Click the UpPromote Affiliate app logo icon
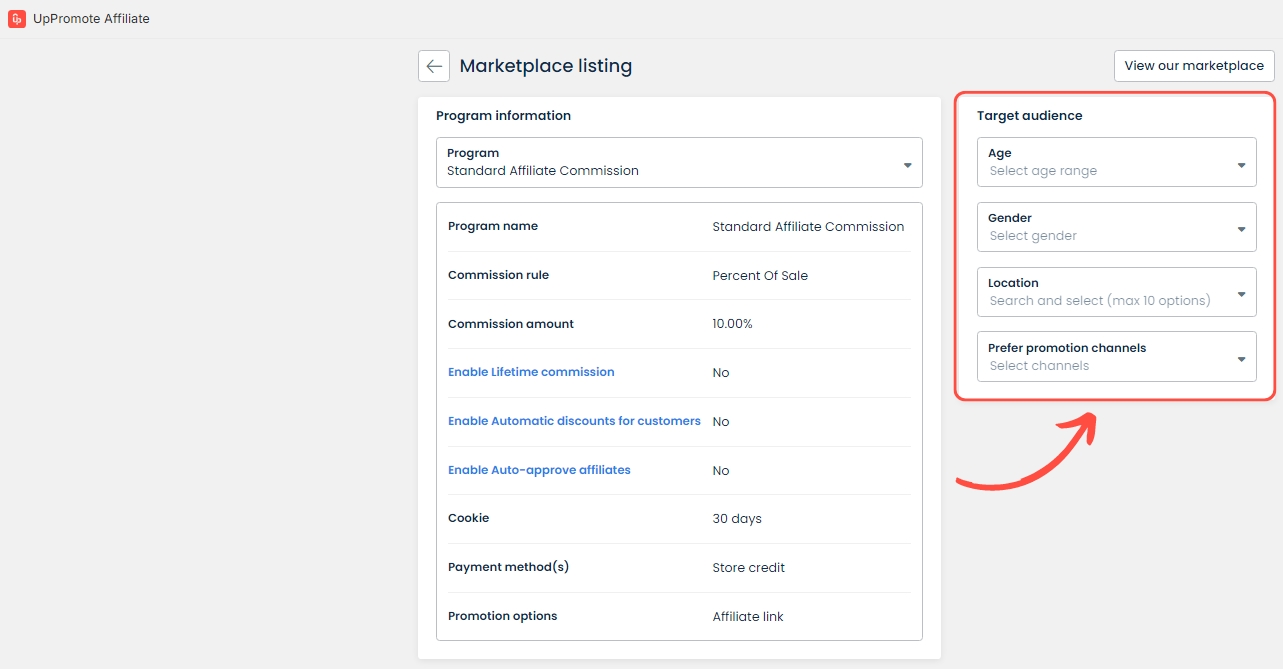The image size is (1283, 669). click(x=17, y=18)
